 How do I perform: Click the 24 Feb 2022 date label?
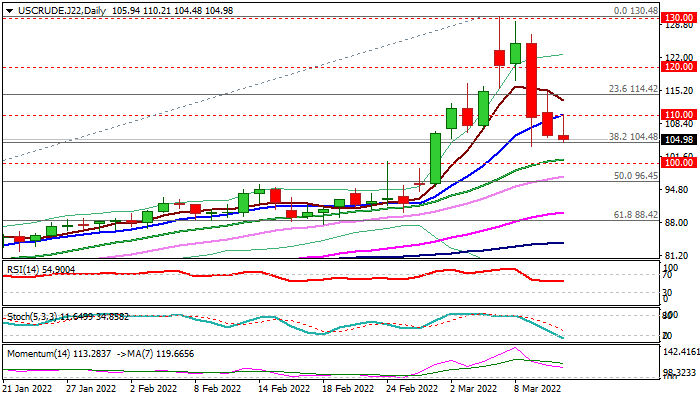click(x=412, y=388)
